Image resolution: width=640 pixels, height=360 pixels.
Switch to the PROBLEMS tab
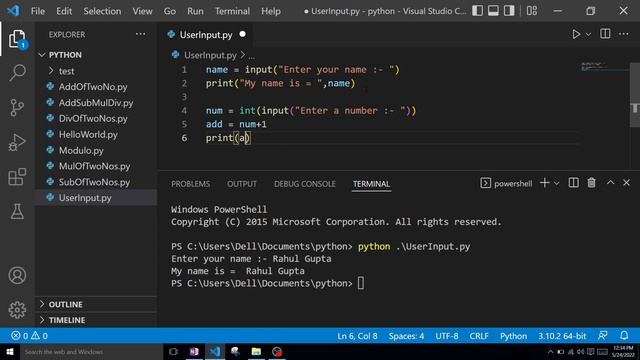tap(190, 184)
